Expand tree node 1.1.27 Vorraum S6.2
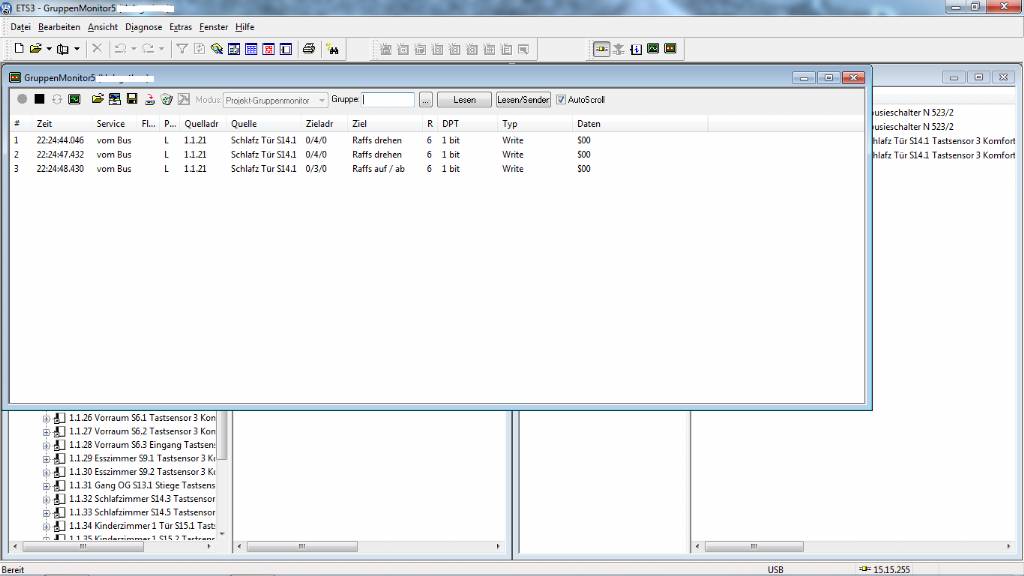The width and height of the screenshot is (1024, 576). [46, 432]
